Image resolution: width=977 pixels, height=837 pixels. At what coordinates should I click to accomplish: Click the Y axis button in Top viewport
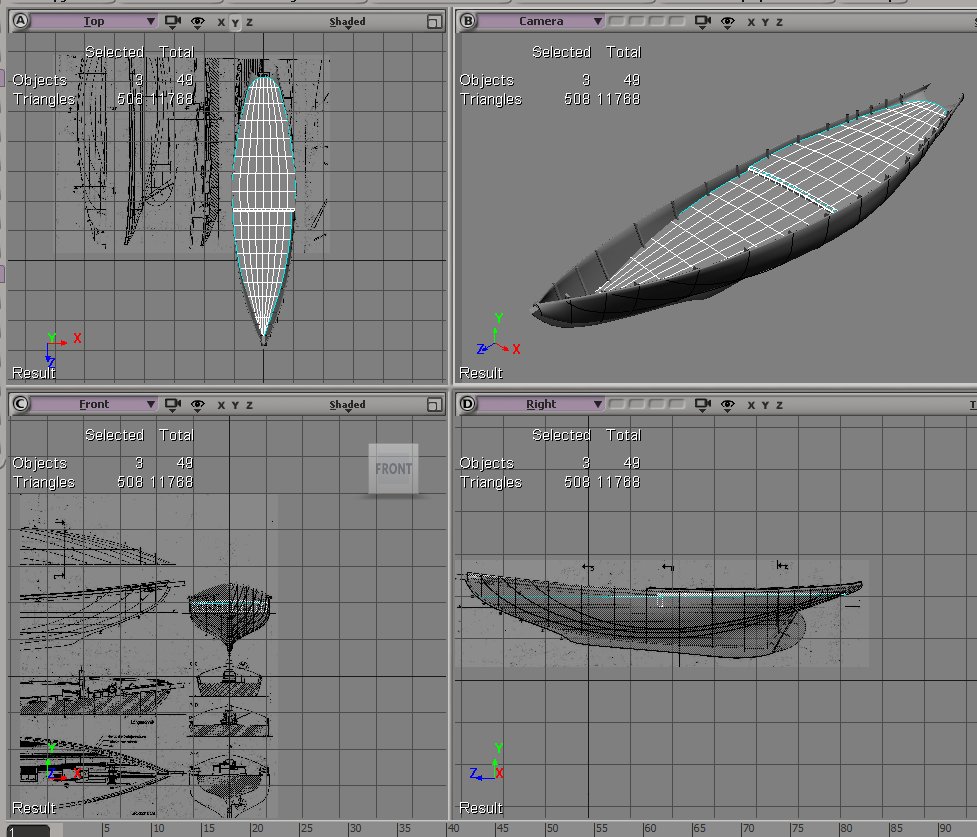coord(235,21)
